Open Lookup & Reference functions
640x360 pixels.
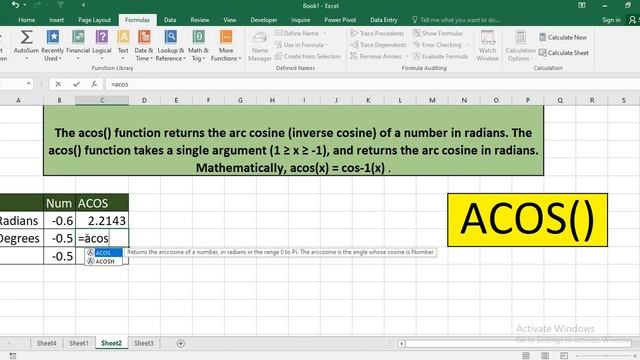coord(171,45)
